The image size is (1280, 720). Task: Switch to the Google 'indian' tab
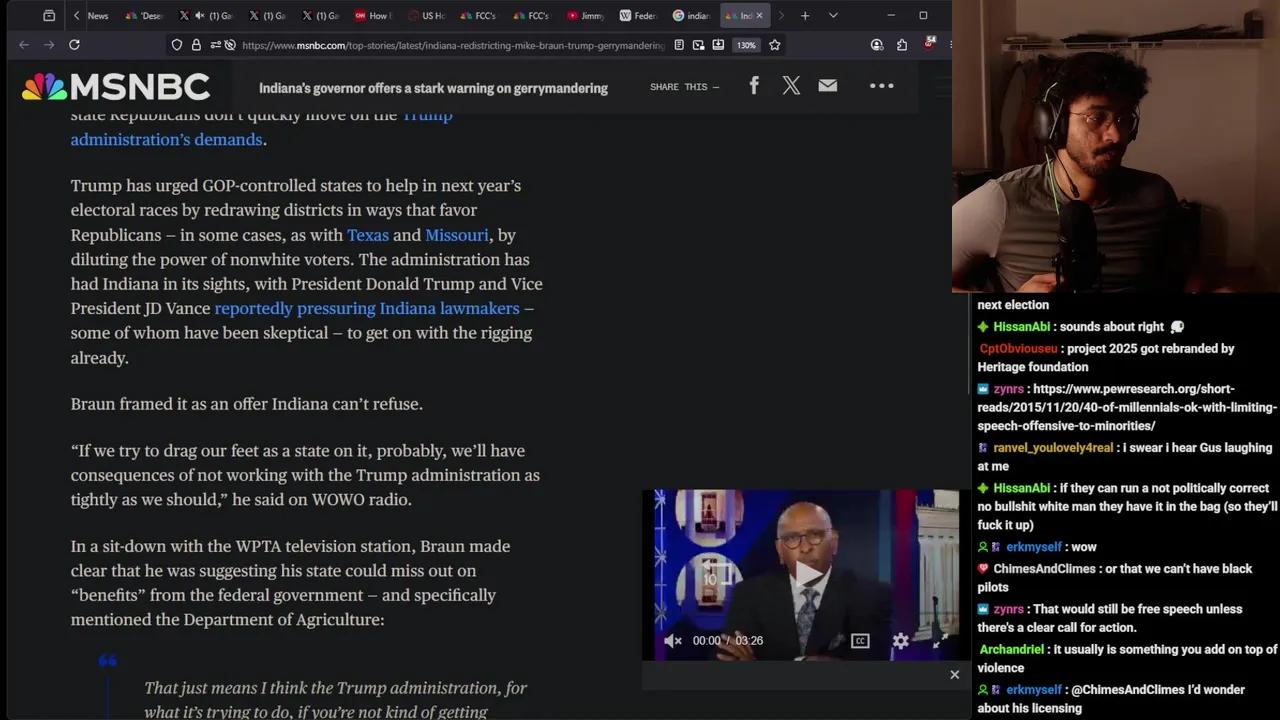click(x=691, y=16)
